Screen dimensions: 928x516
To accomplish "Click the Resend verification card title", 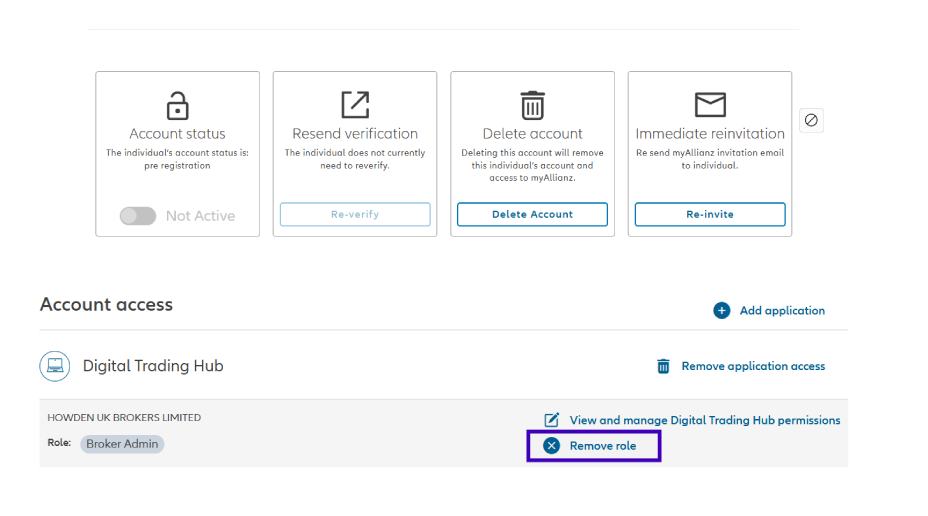I will [x=355, y=134].
